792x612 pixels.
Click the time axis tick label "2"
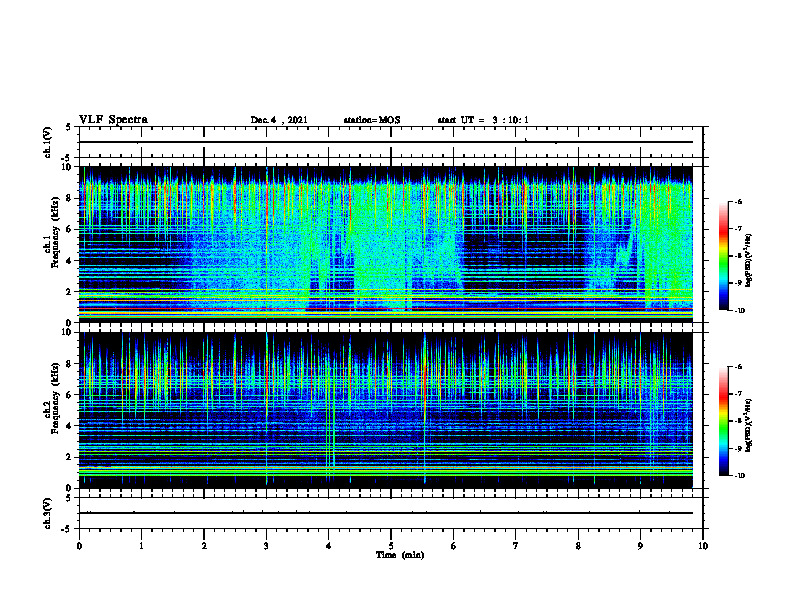(x=204, y=546)
